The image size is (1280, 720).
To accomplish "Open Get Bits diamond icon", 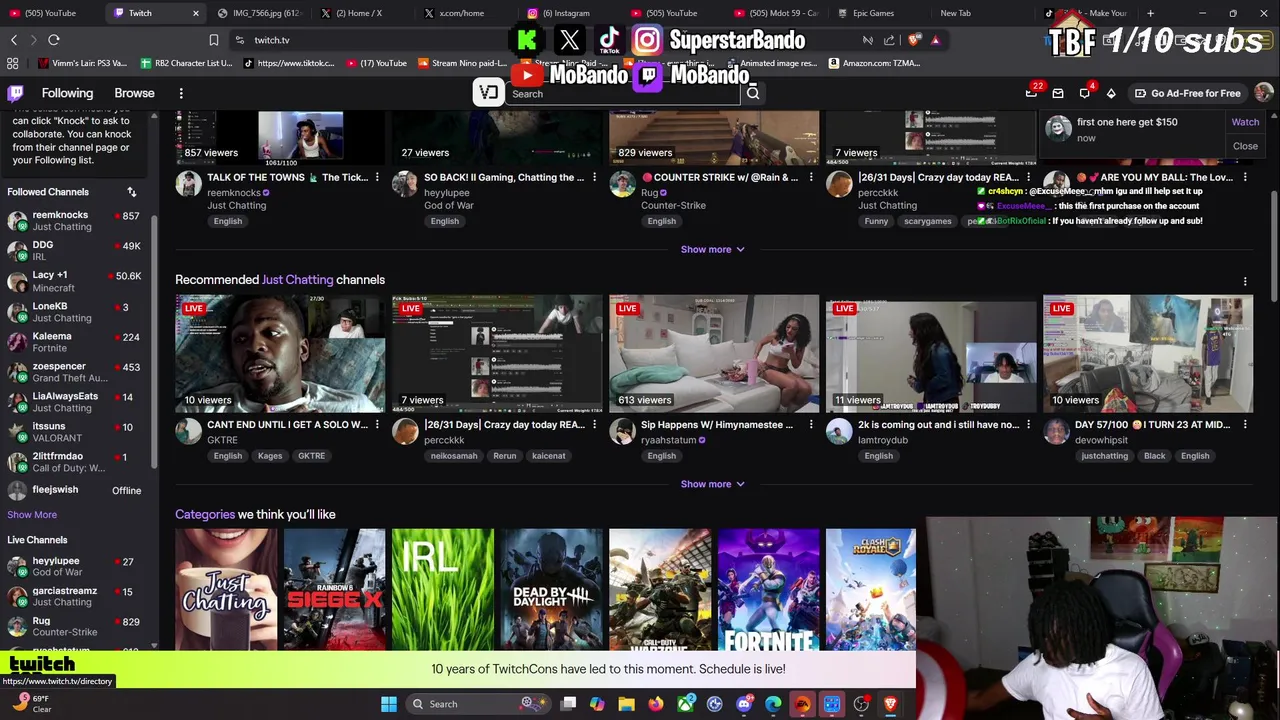I will [1111, 93].
